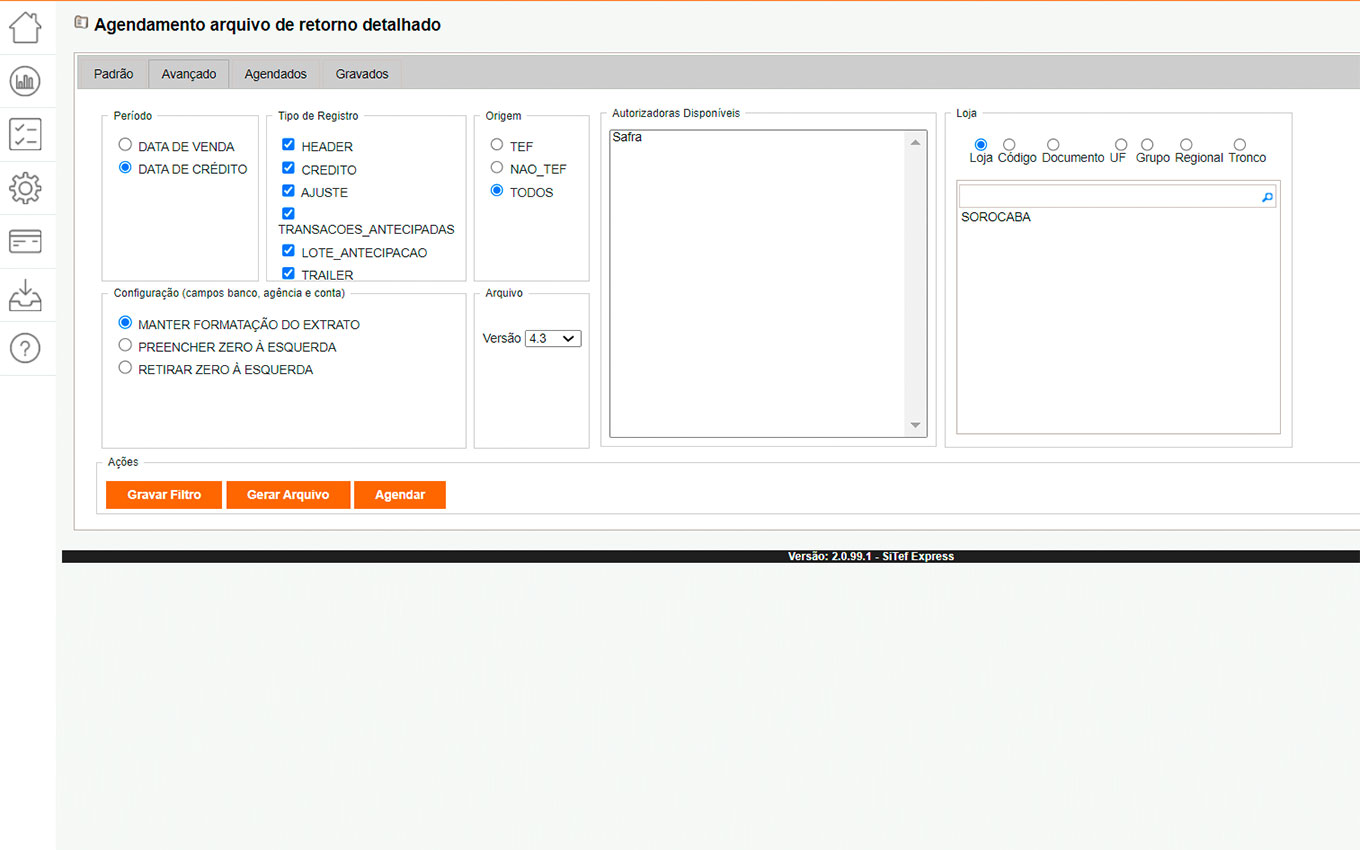
Task: Select Safra in Autorizadoras Disponíveis list
Action: point(628,138)
